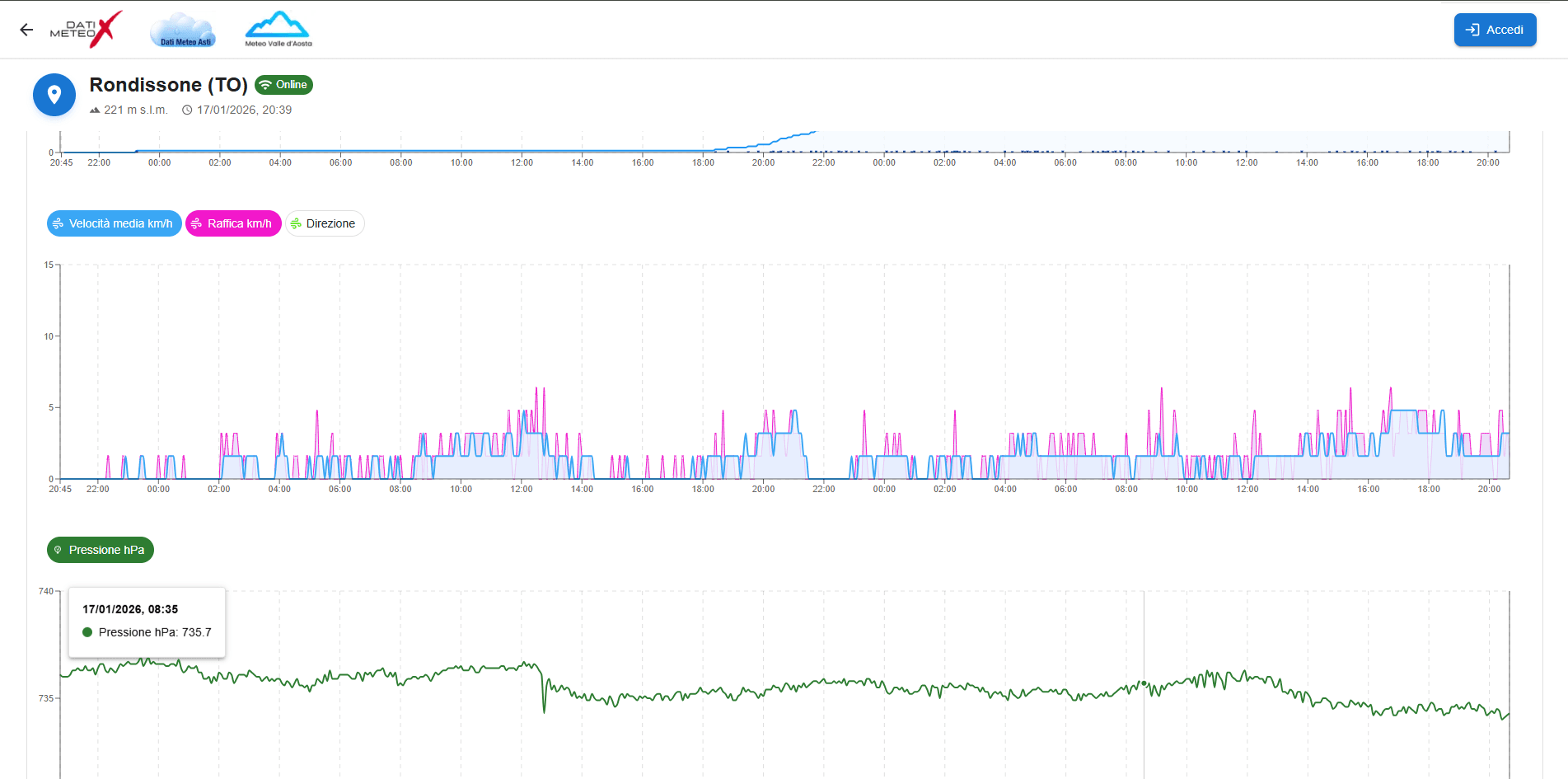Open the Dati Meteo Asti cloud logo

click(182, 31)
